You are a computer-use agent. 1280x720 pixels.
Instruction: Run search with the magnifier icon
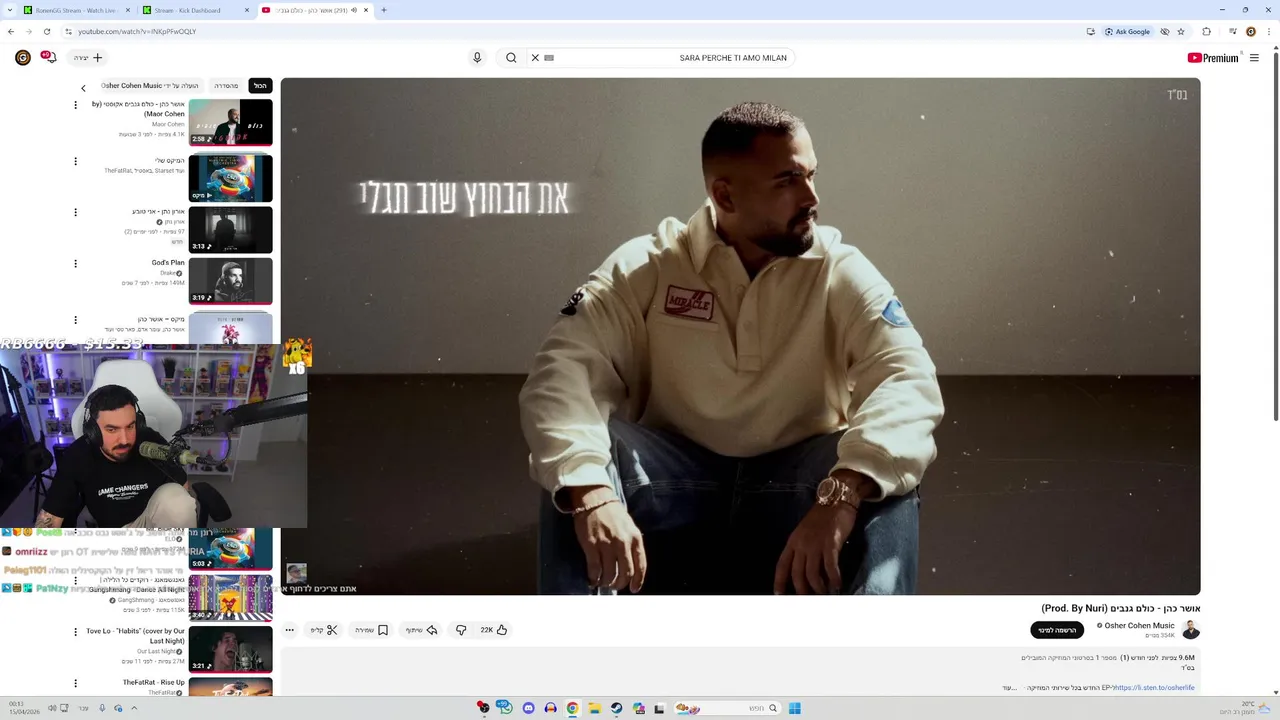coord(511,58)
